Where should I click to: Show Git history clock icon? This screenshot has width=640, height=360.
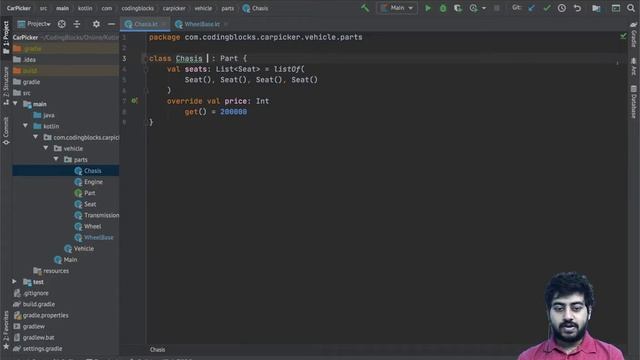pyautogui.click(x=562, y=8)
